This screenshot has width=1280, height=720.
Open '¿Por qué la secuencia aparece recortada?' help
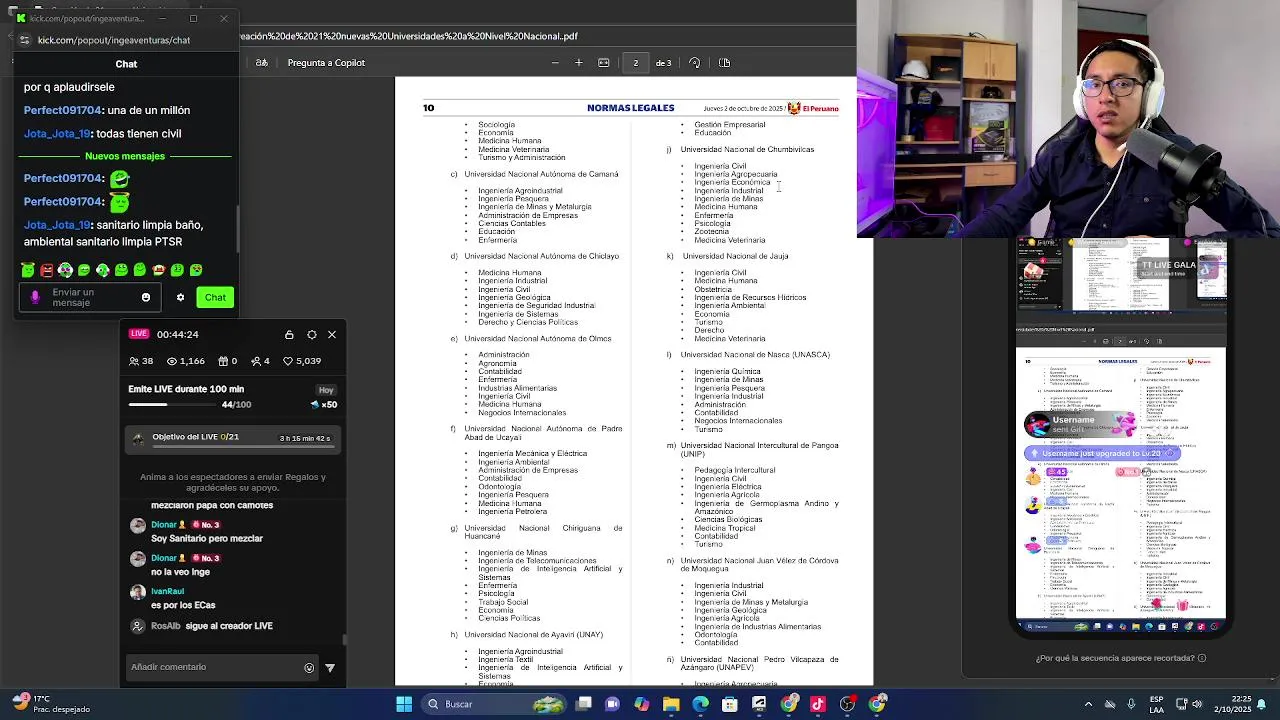tap(1121, 658)
